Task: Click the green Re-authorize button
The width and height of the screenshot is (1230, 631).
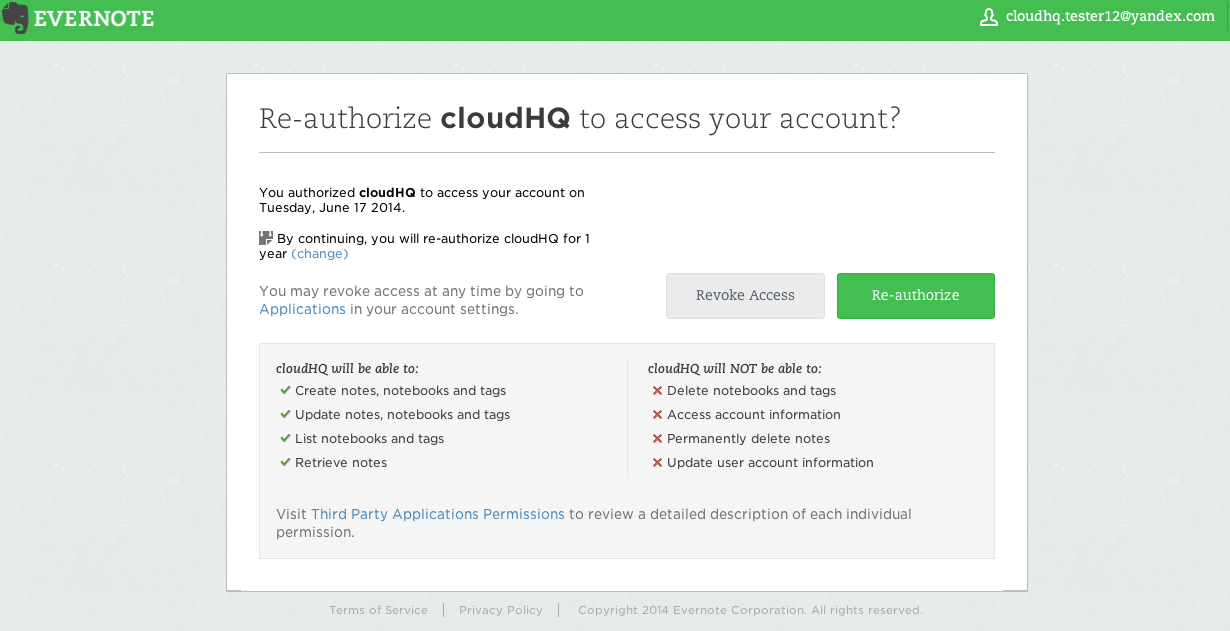Action: tap(916, 296)
